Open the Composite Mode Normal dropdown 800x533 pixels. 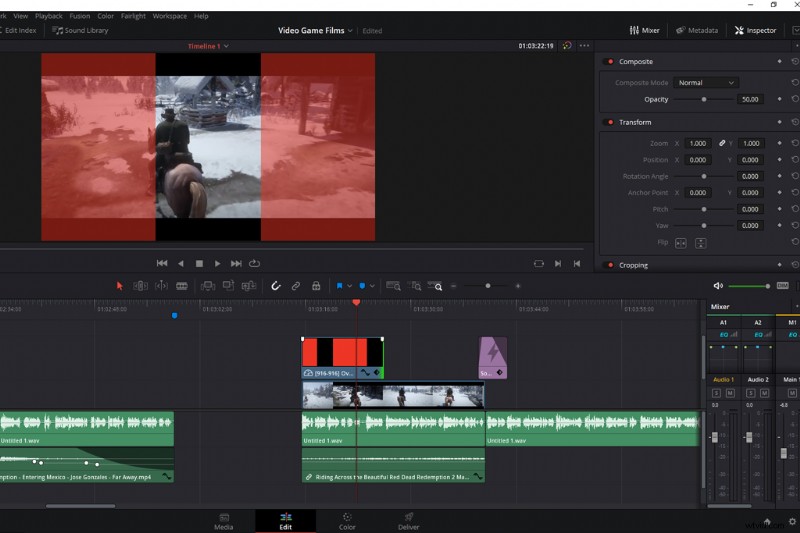pyautogui.click(x=706, y=83)
